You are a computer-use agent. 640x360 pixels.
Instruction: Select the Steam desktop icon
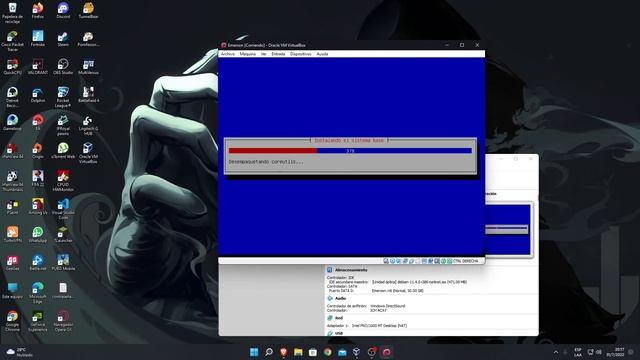point(63,38)
